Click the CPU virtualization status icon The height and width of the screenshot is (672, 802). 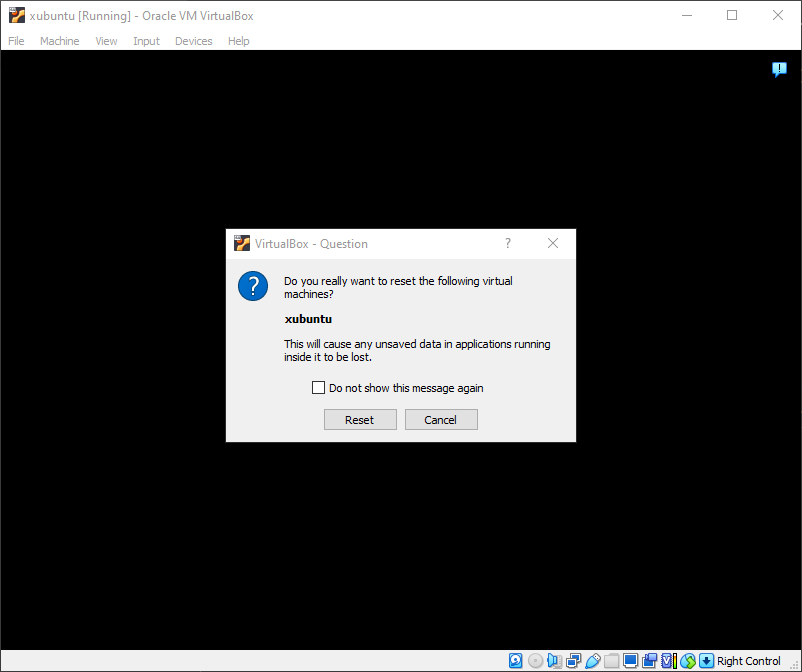(669, 661)
